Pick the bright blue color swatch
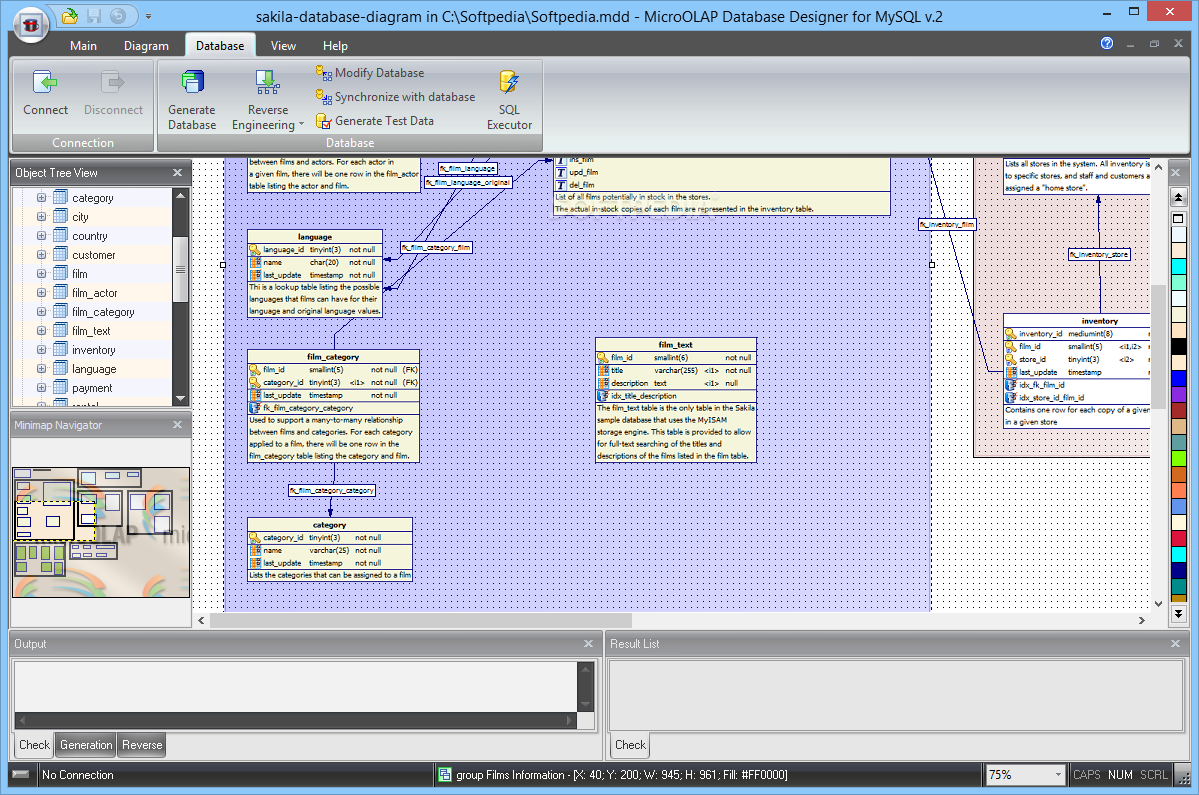Viewport: 1199px width, 795px height. (x=1178, y=378)
